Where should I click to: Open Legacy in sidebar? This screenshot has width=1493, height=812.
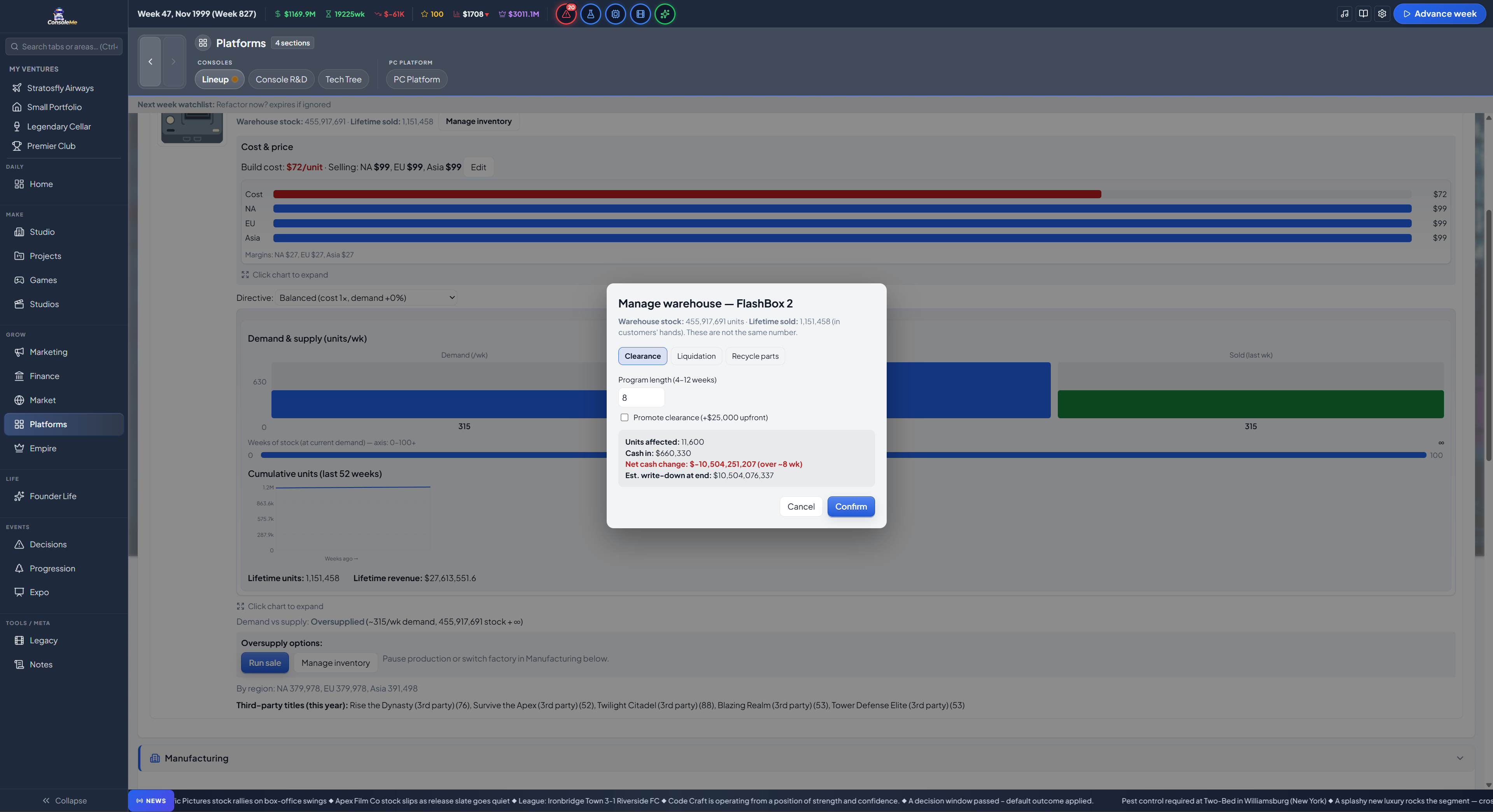[64, 641]
